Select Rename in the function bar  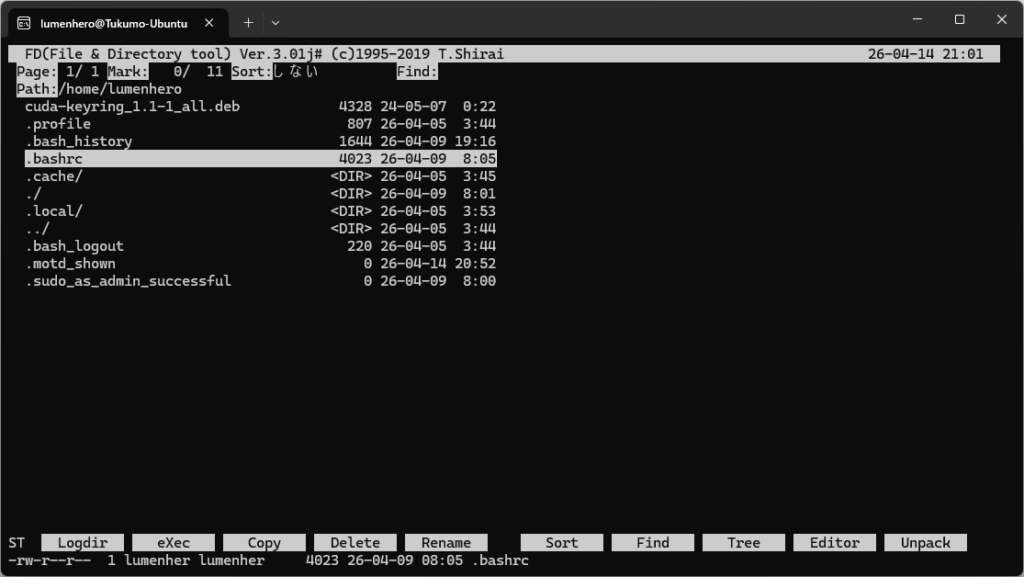(446, 543)
